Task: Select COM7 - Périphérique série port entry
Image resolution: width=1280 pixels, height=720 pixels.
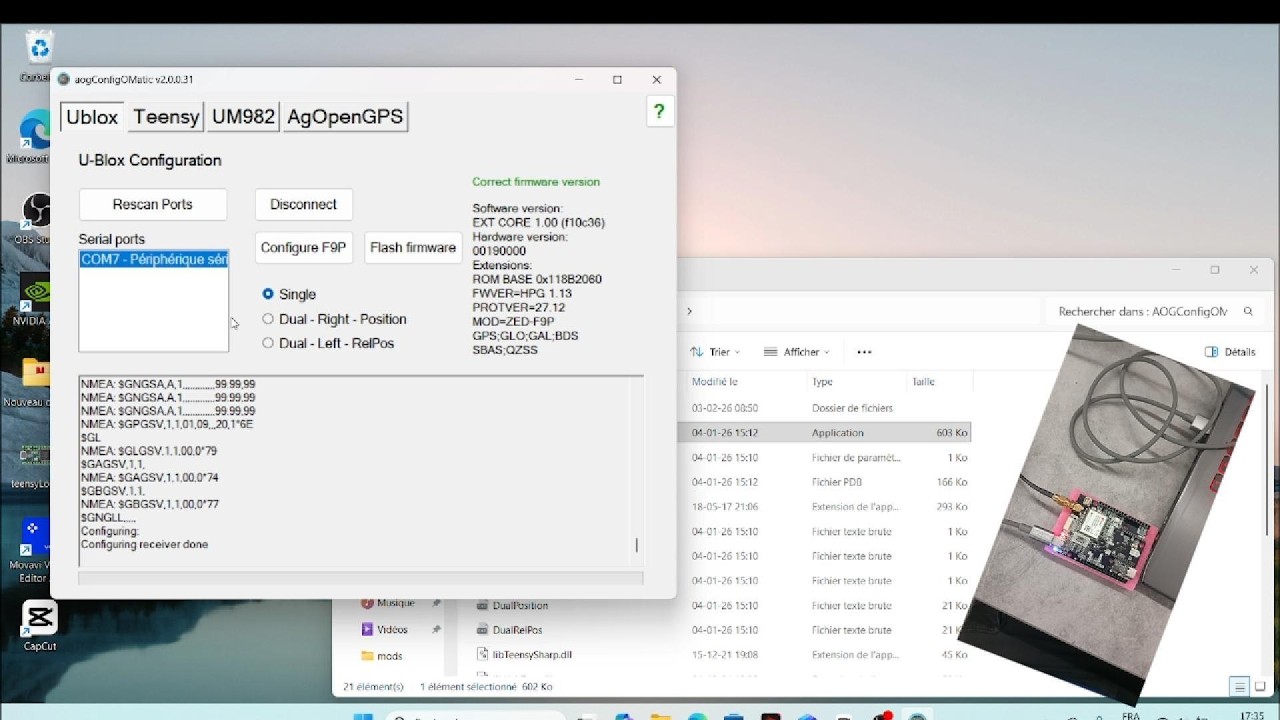Action: click(x=154, y=259)
